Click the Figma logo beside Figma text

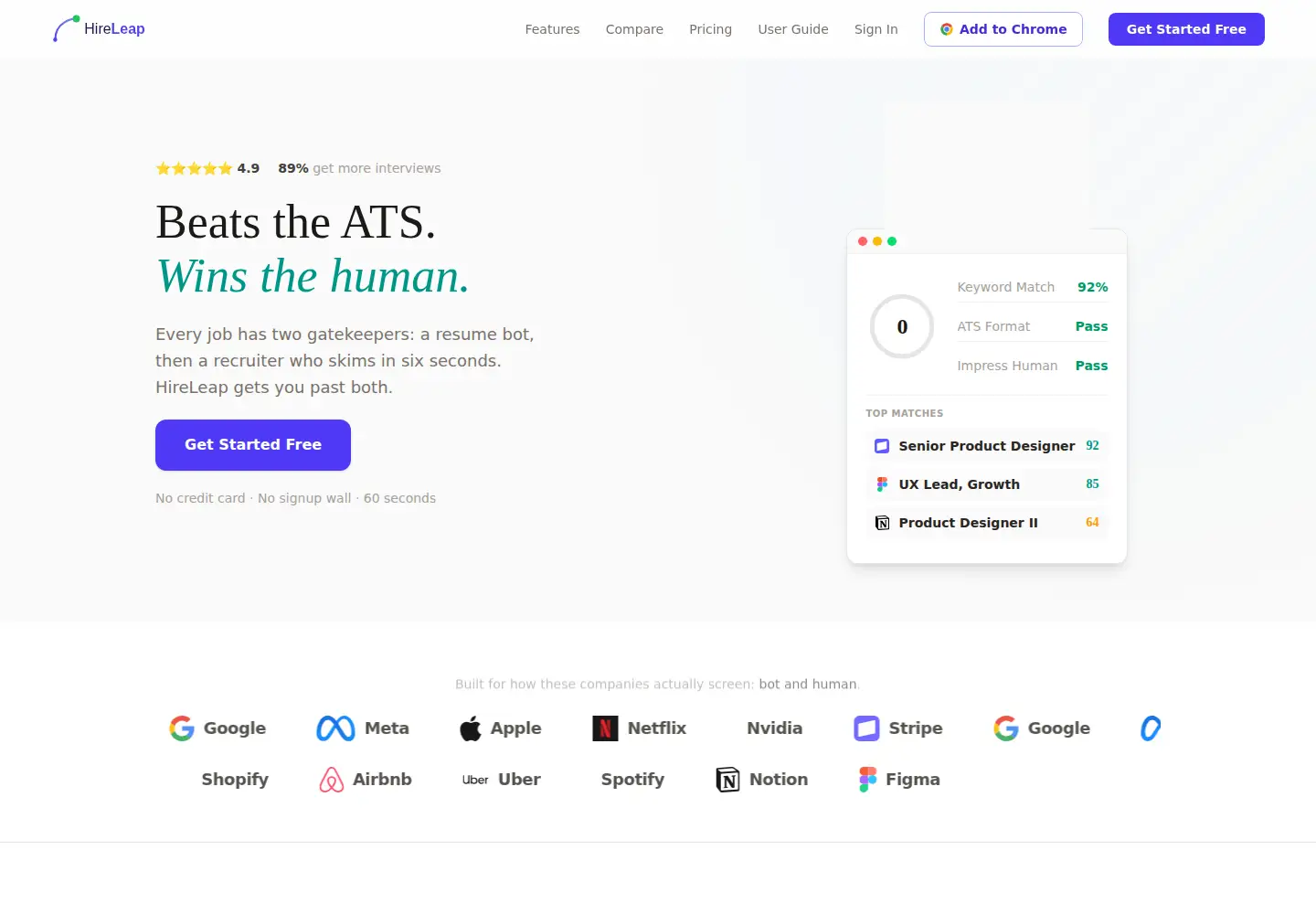pyautogui.click(x=867, y=780)
